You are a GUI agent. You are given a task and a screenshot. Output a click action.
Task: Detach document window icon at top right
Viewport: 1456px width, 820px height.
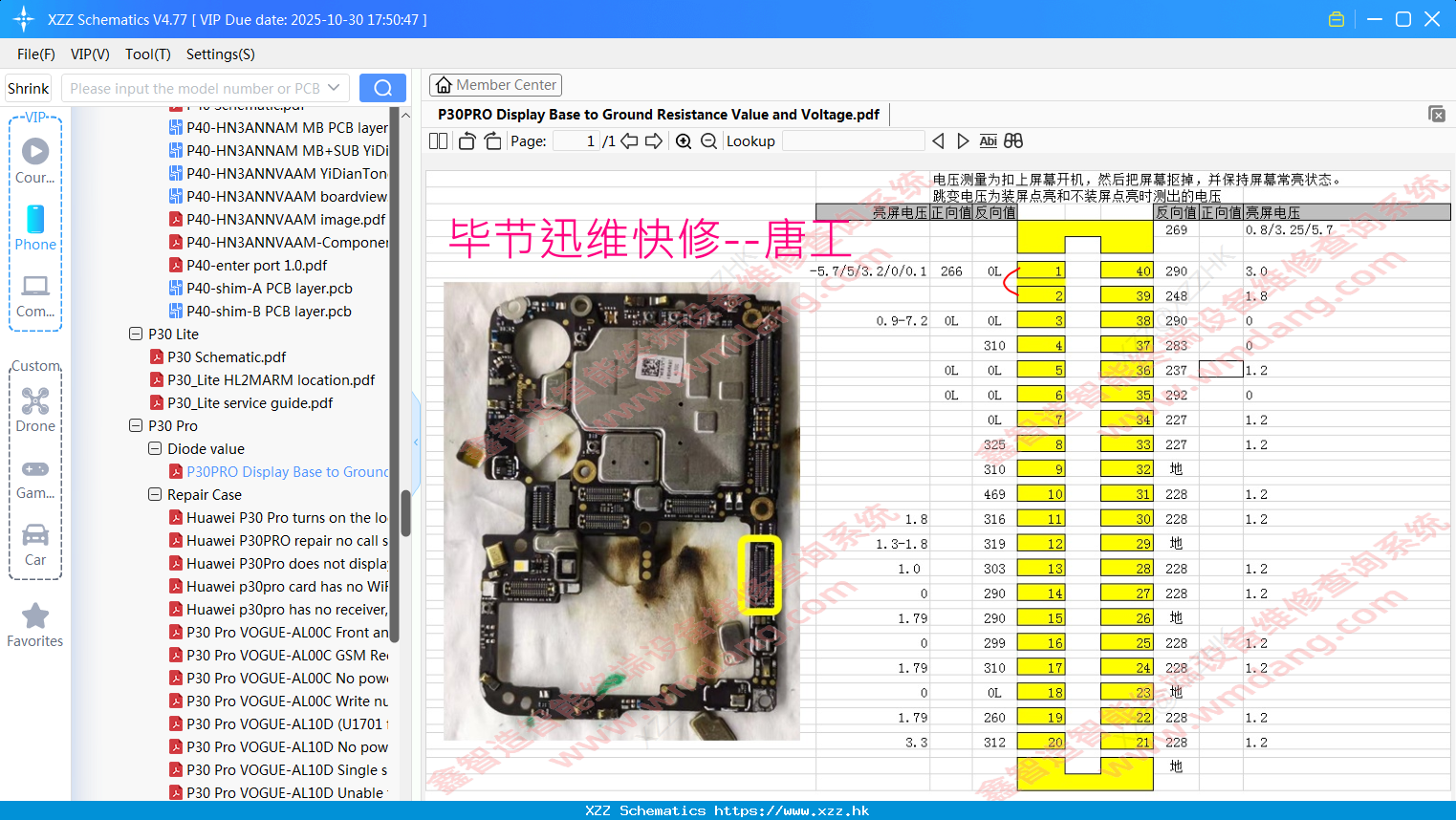[x=1437, y=114]
